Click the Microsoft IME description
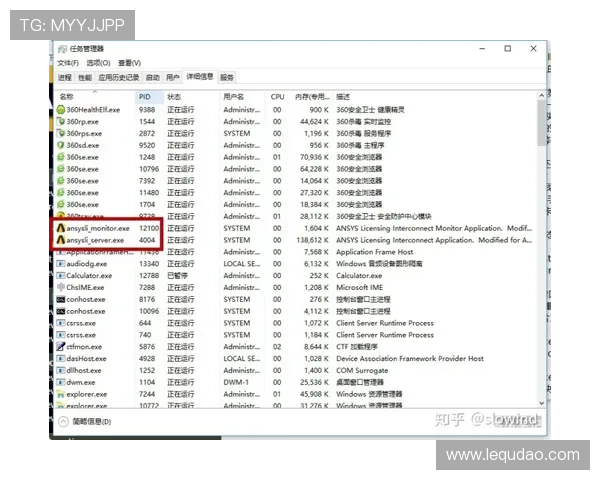The height and width of the screenshot is (480, 600). point(359,287)
